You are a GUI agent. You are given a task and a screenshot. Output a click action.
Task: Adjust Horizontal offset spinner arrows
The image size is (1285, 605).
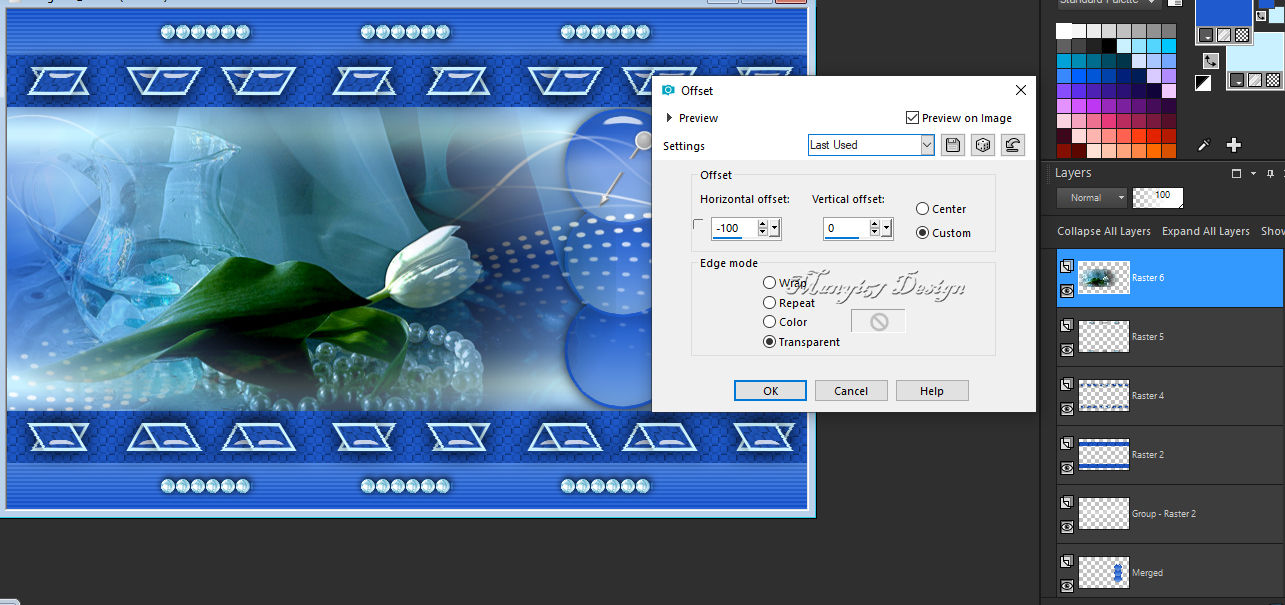(763, 229)
